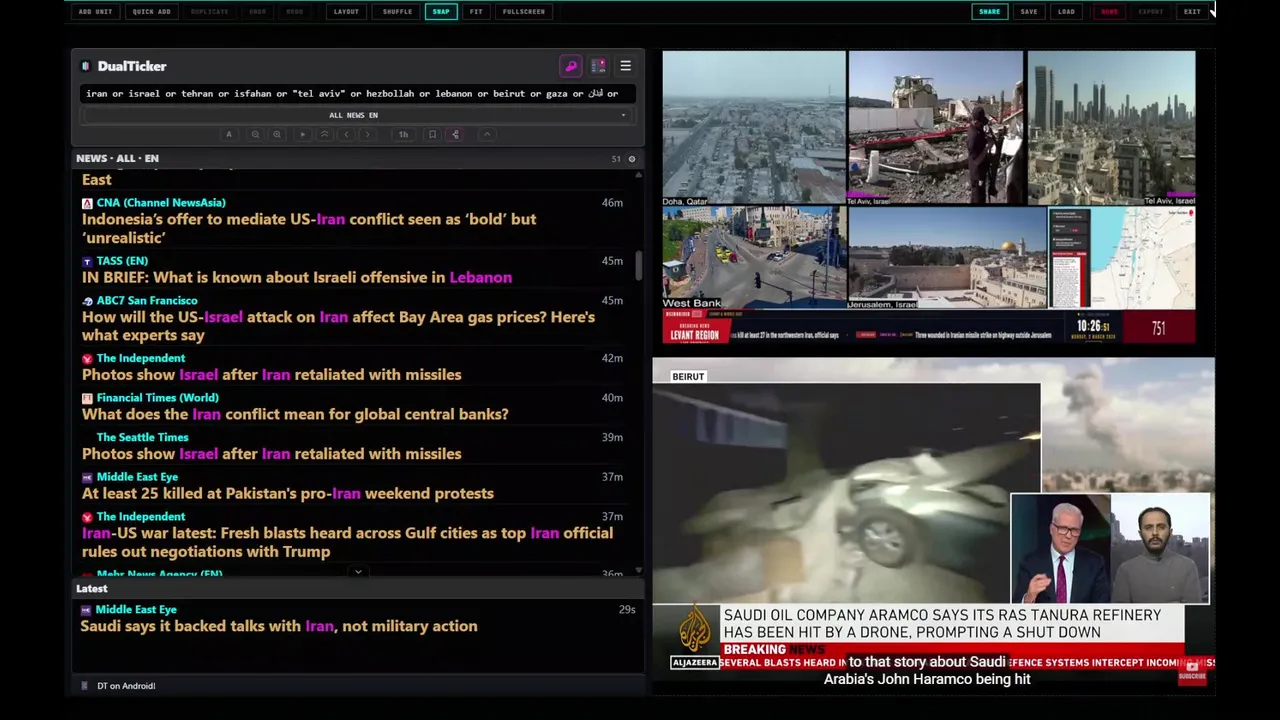Select the Doha, Qatar webcam thumbnail
This screenshot has width=1280, height=720.
pos(753,128)
